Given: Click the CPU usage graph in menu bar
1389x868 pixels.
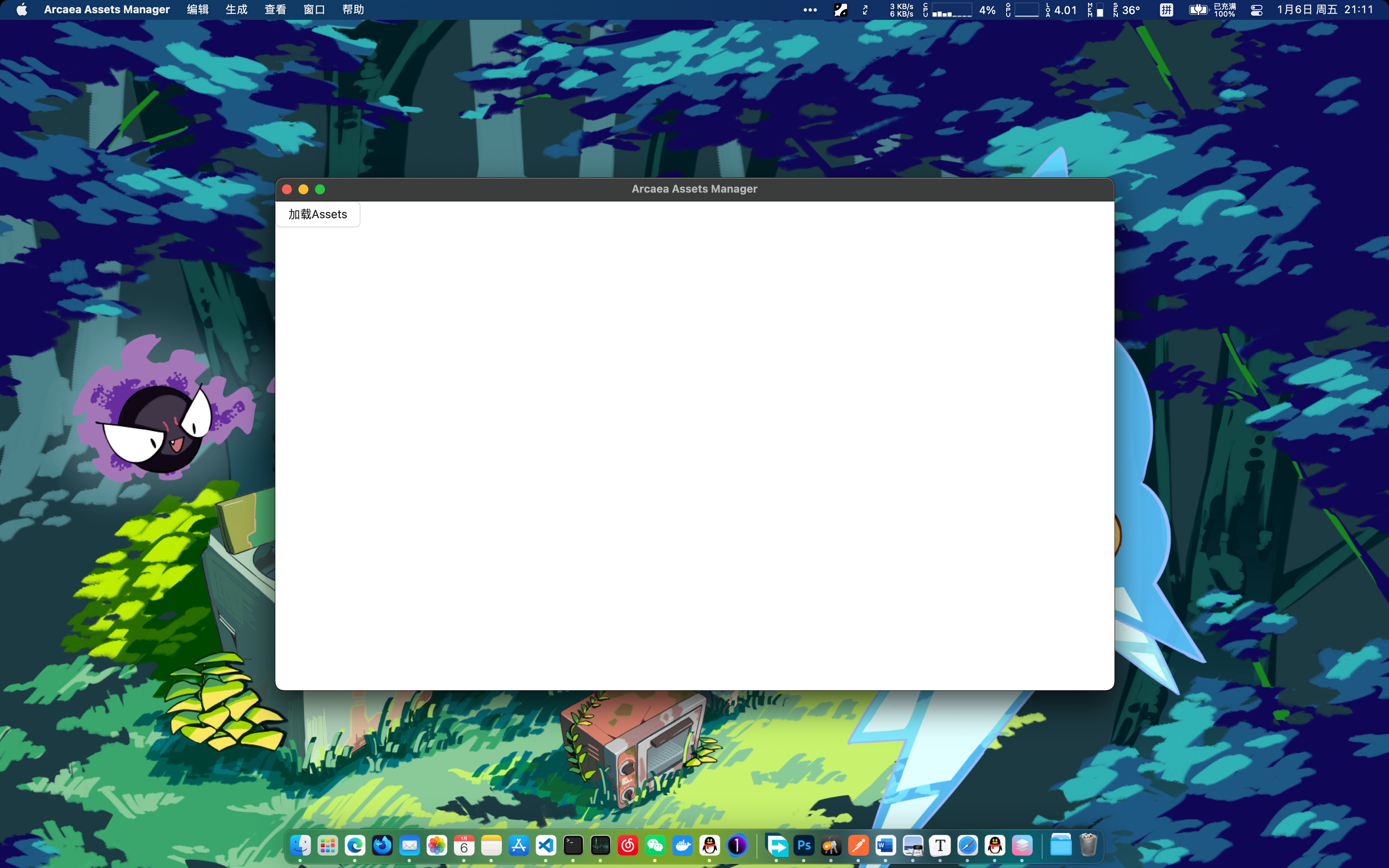Looking at the screenshot, I should tap(951, 10).
